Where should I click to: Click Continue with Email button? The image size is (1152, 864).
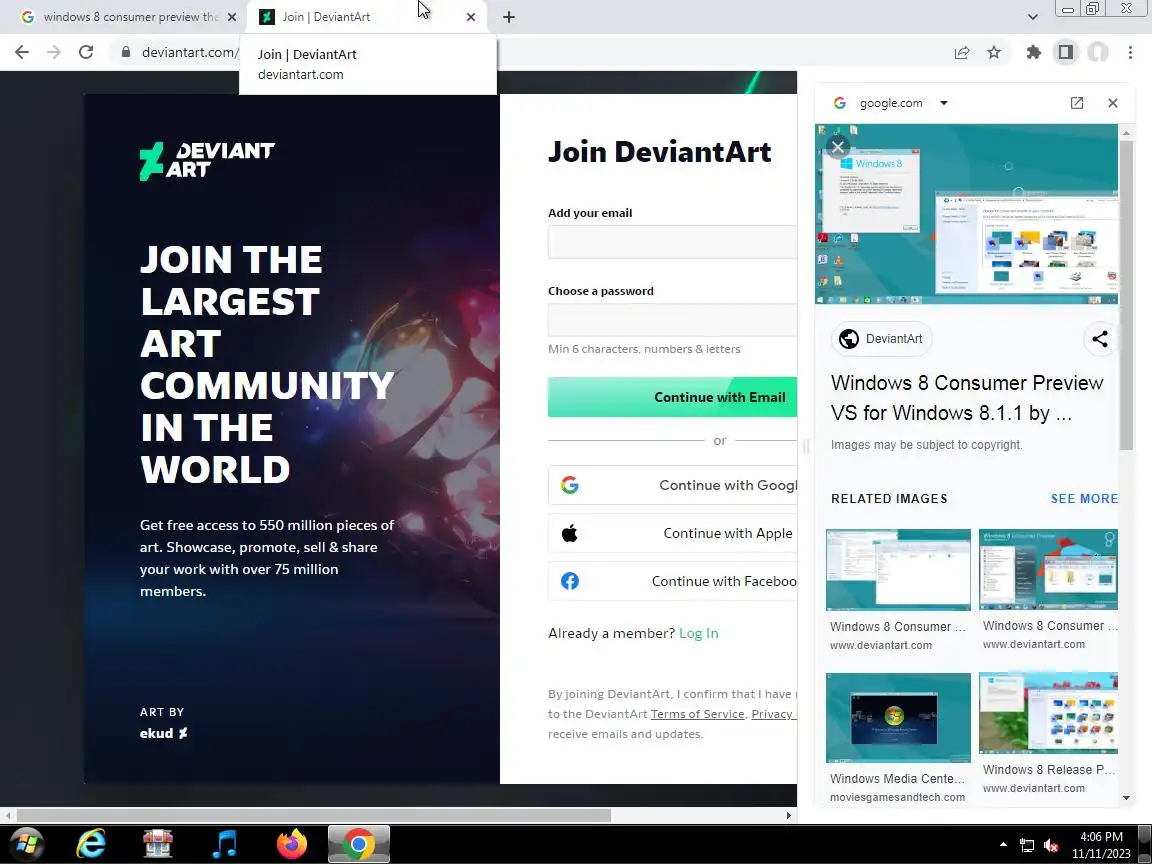(672, 397)
